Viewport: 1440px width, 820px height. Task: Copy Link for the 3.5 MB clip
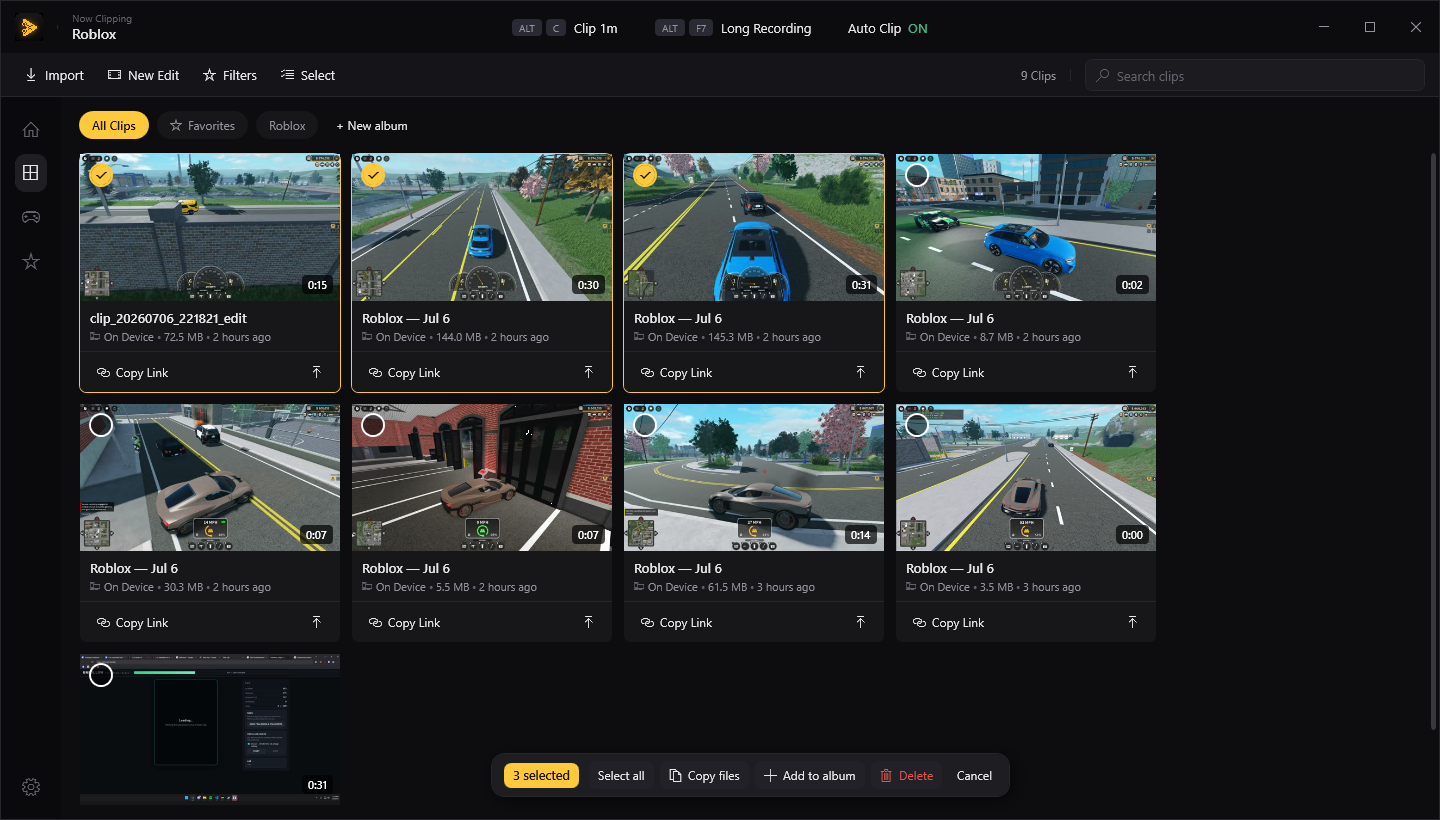(948, 622)
